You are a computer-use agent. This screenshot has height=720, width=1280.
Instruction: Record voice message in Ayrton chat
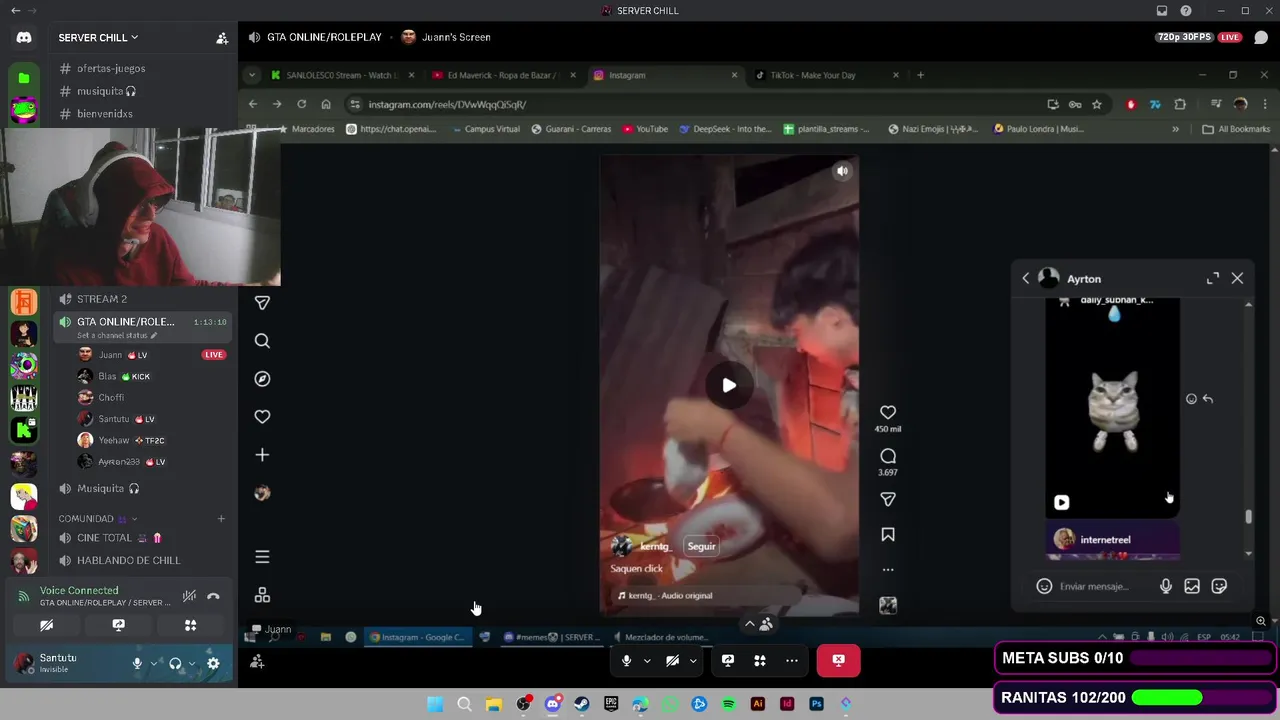1165,587
